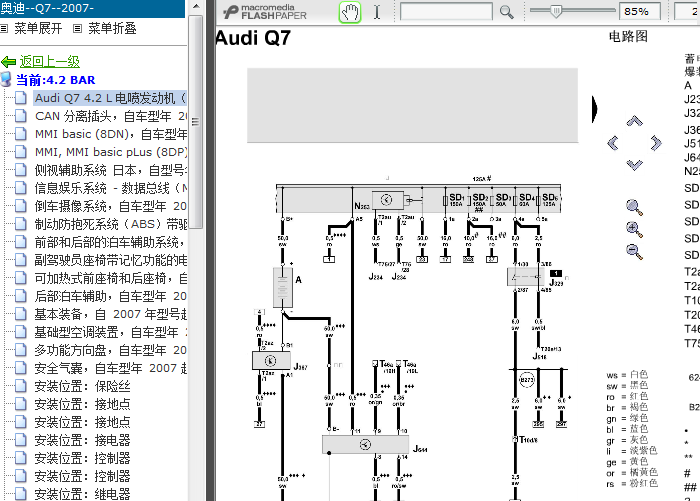700x501 pixels.
Task: Click the reset zoom magnifier icon
Action: point(634,208)
